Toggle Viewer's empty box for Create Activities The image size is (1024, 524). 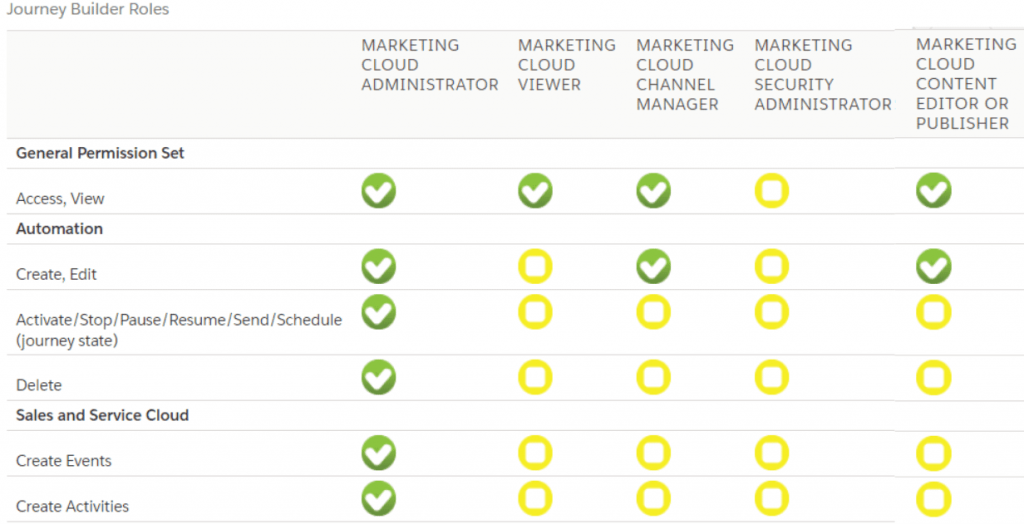535,498
